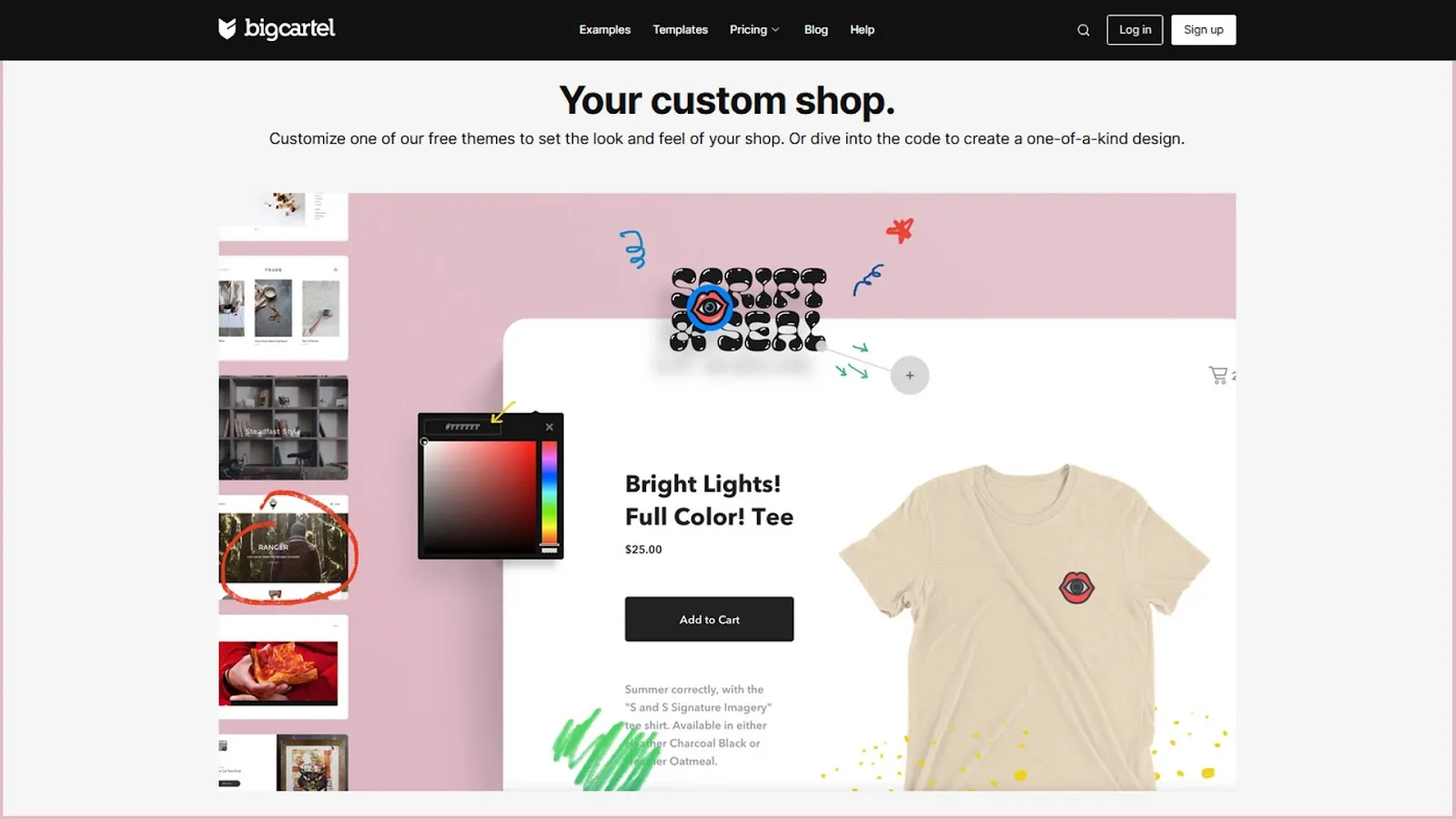Click the plus hotspot near the tee graphic
Image resolution: width=1456 pixels, height=819 pixels.
pos(909,375)
